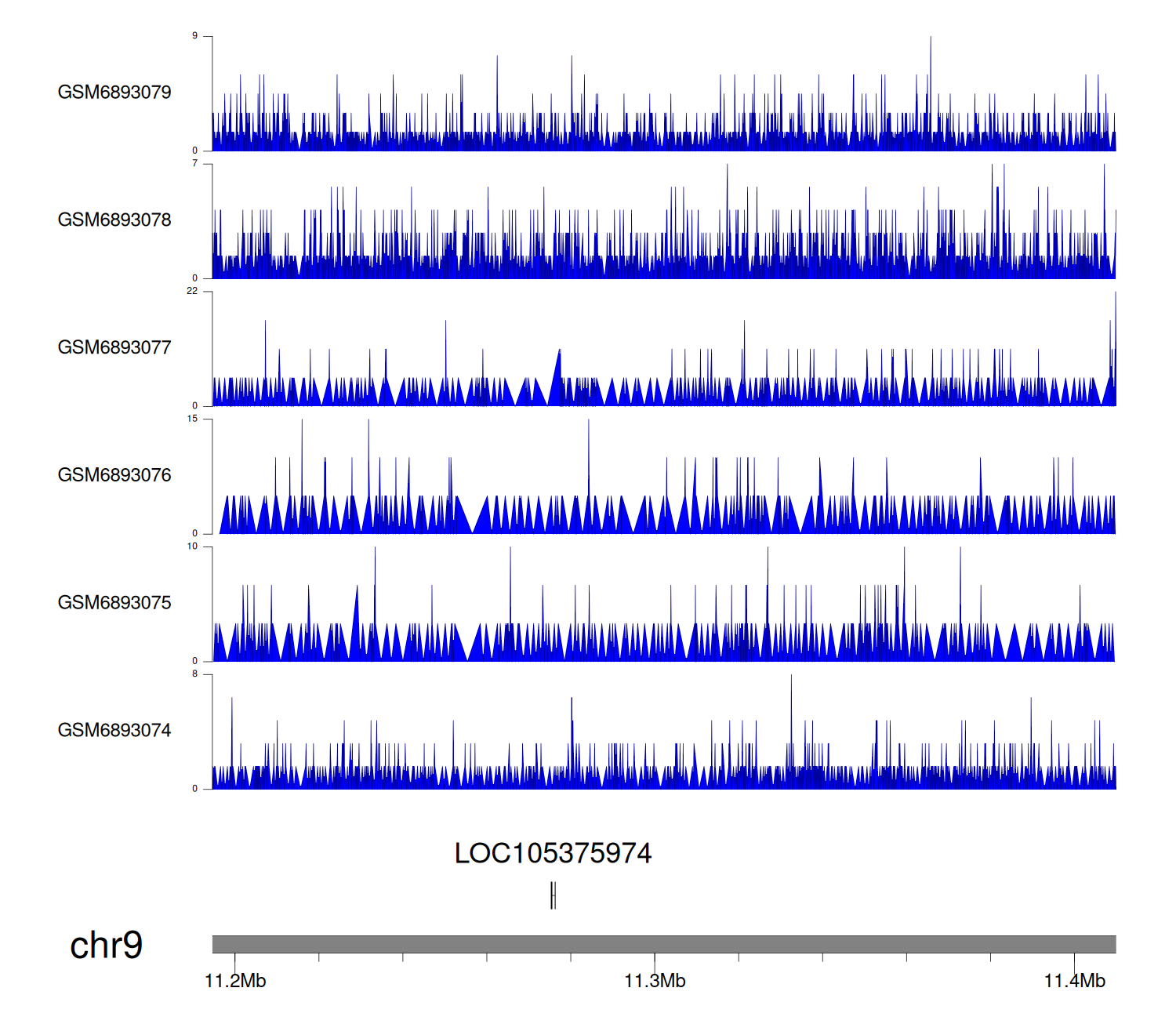The height and width of the screenshot is (1035, 1176).
Task: Click the 11.2Mb axis position label
Action: tap(235, 982)
